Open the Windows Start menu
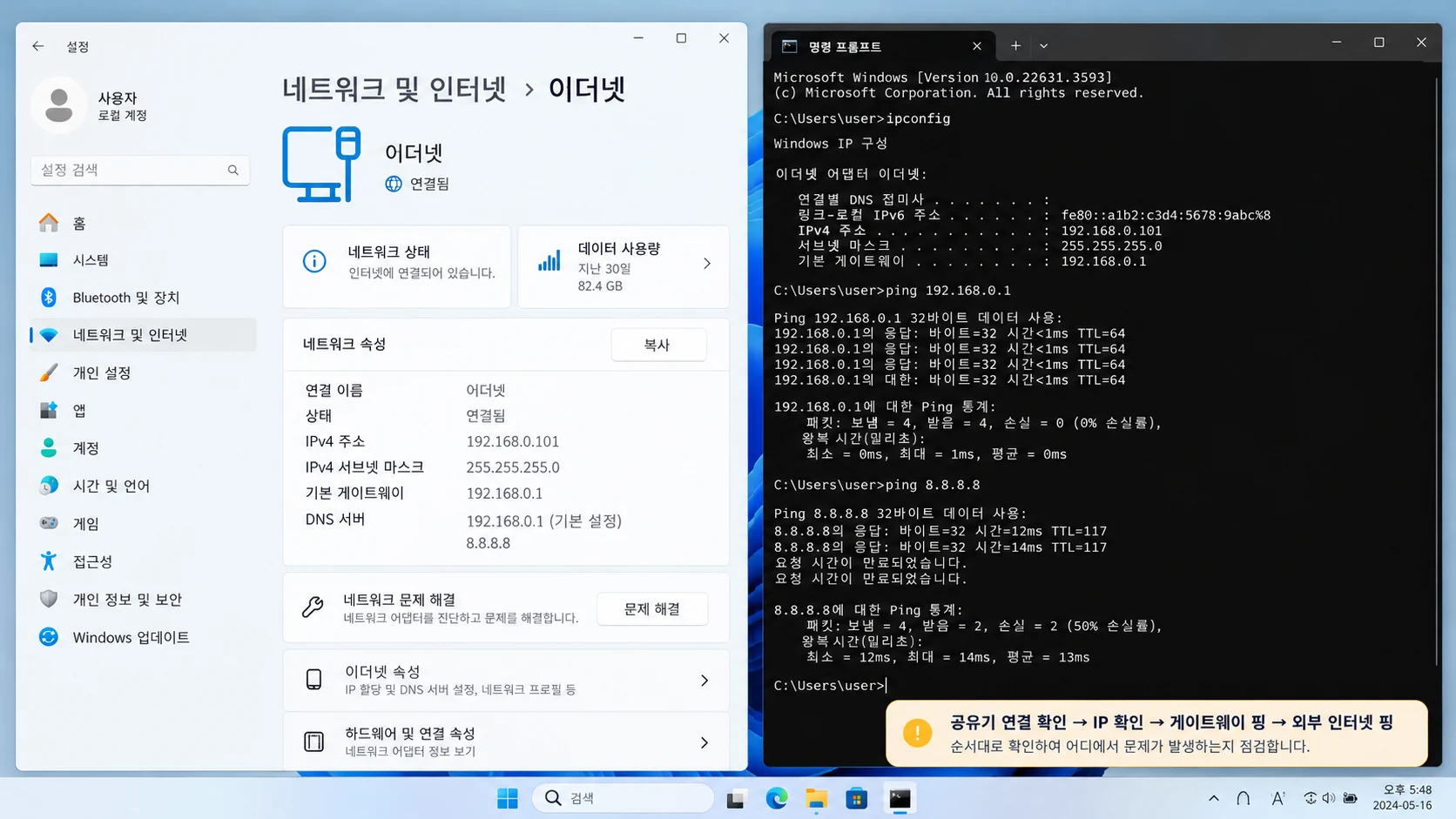 coord(508,798)
